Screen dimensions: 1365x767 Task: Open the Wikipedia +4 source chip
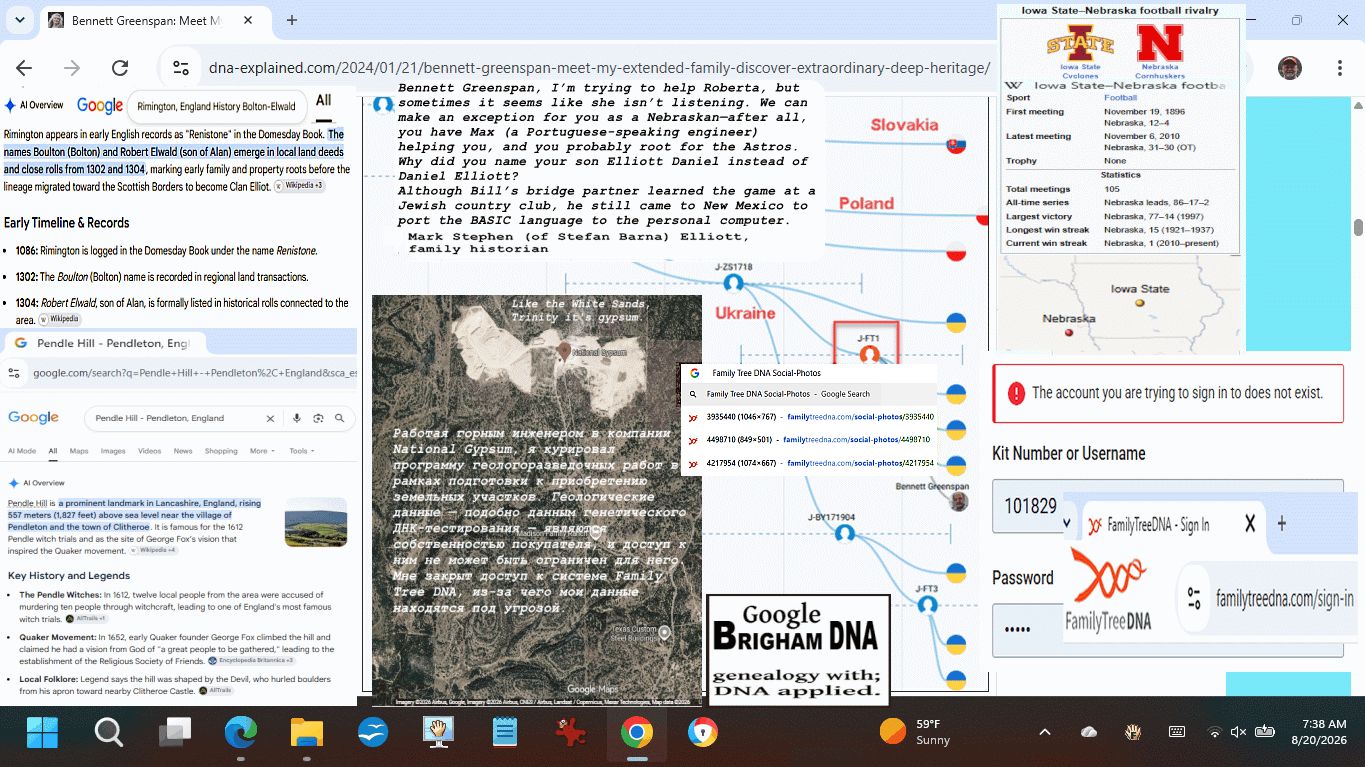pos(154,550)
